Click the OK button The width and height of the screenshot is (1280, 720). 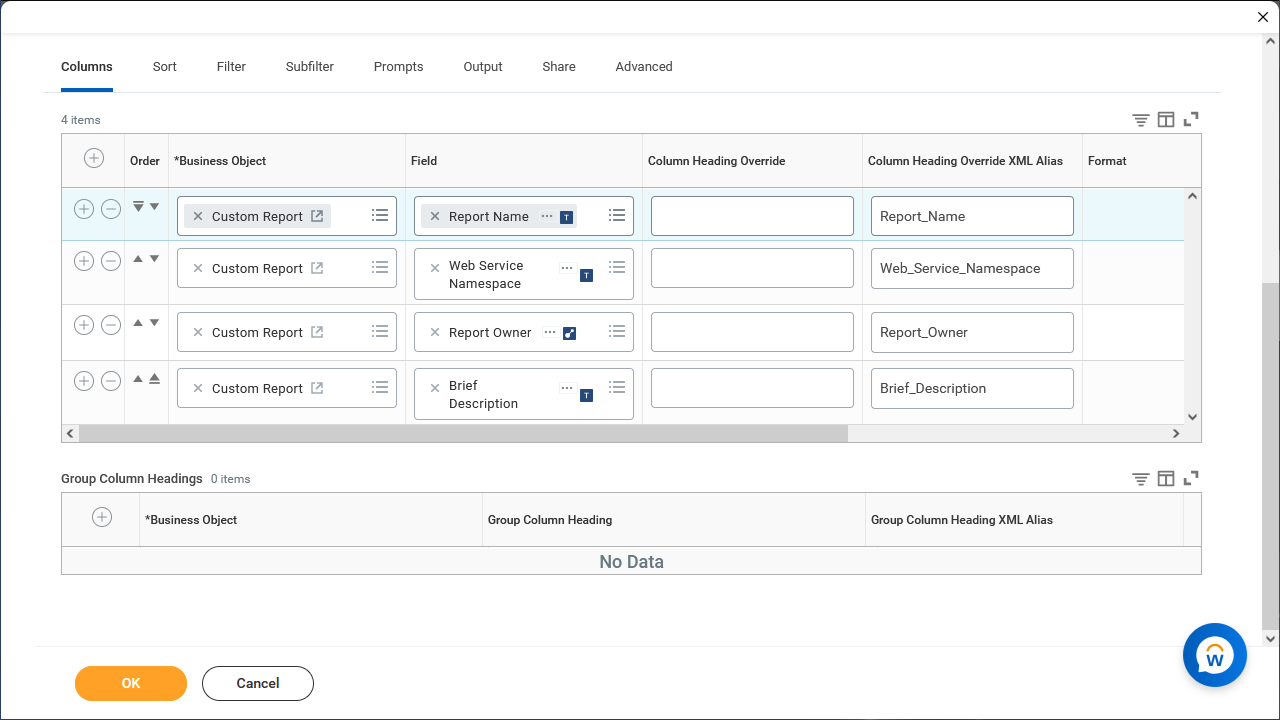coord(130,683)
